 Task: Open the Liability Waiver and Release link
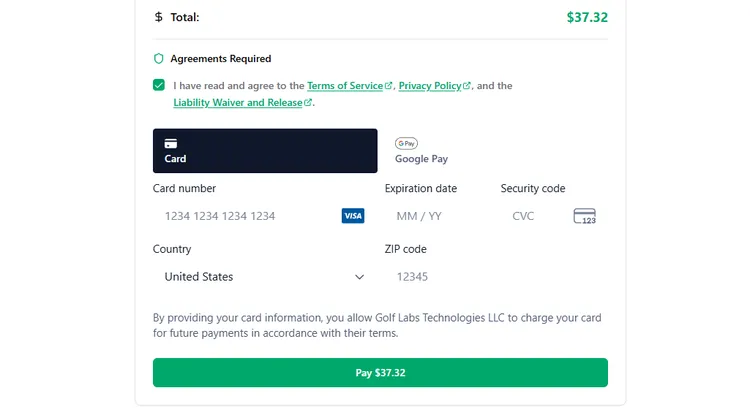coord(238,103)
